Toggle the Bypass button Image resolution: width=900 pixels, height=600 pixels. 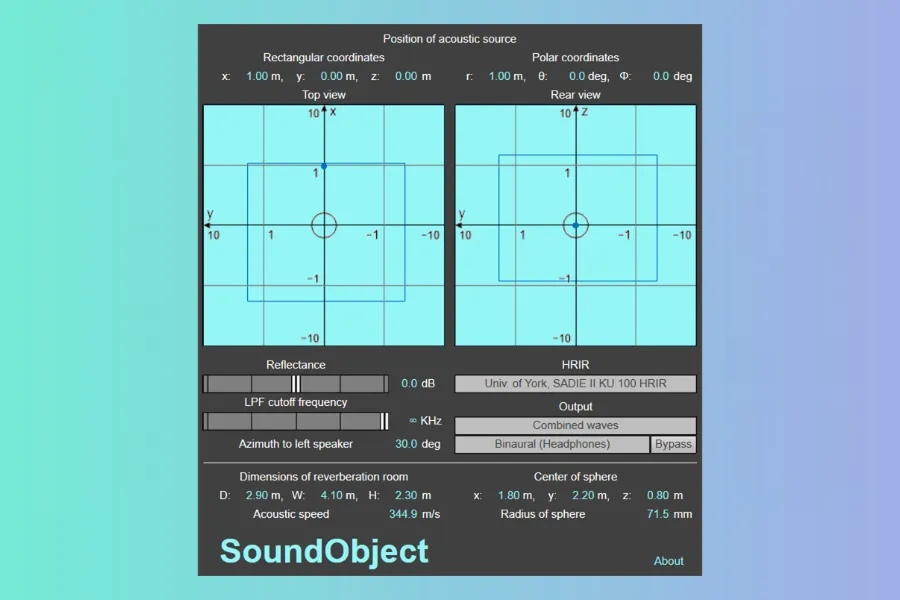(x=673, y=445)
